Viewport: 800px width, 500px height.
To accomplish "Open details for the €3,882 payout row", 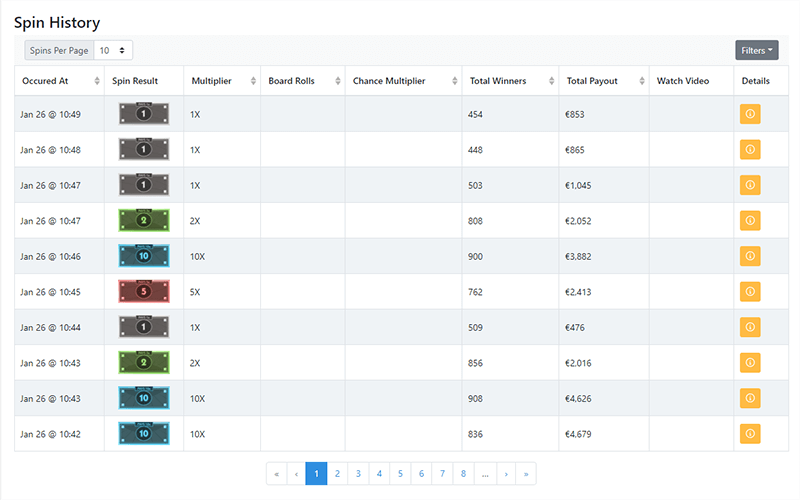I will coord(750,256).
